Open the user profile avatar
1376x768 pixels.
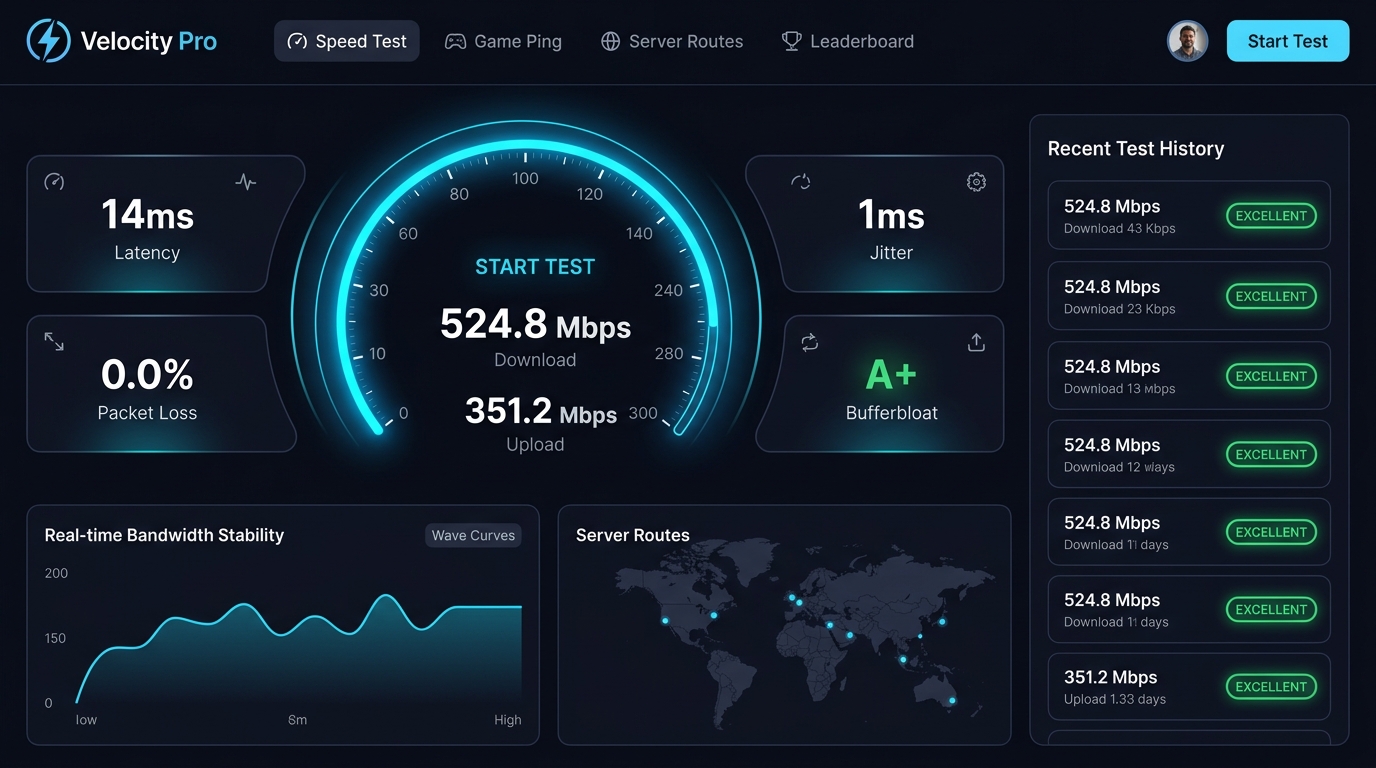tap(1188, 42)
